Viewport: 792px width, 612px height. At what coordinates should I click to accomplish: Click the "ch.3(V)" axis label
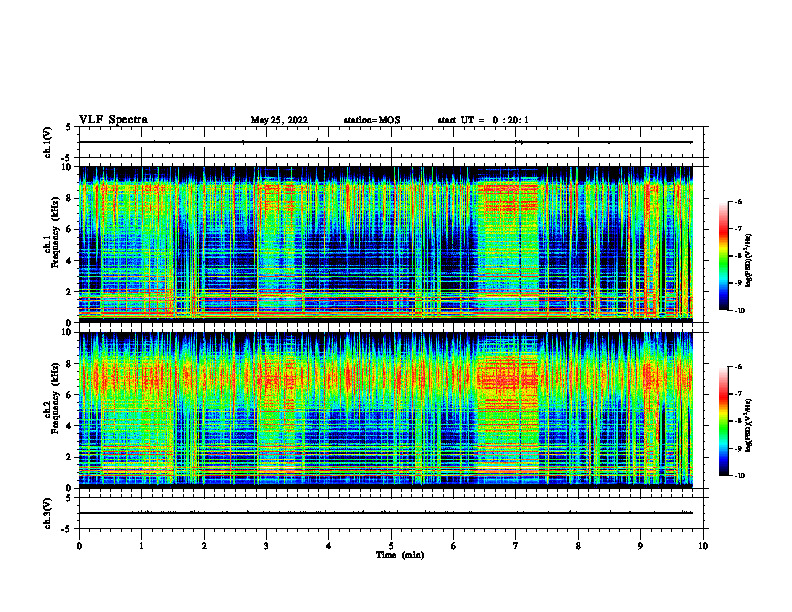[x=48, y=513]
